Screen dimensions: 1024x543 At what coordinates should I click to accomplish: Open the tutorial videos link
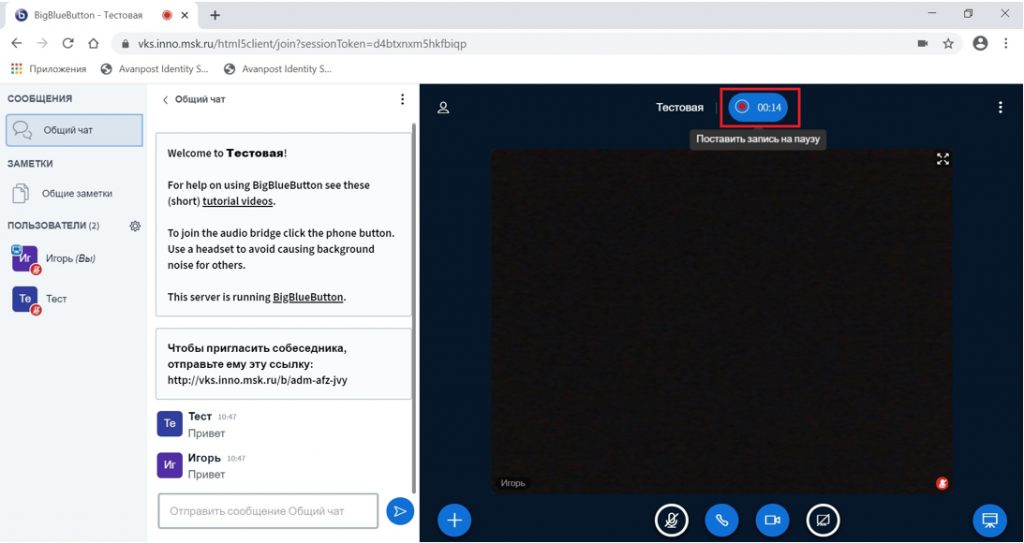237,201
